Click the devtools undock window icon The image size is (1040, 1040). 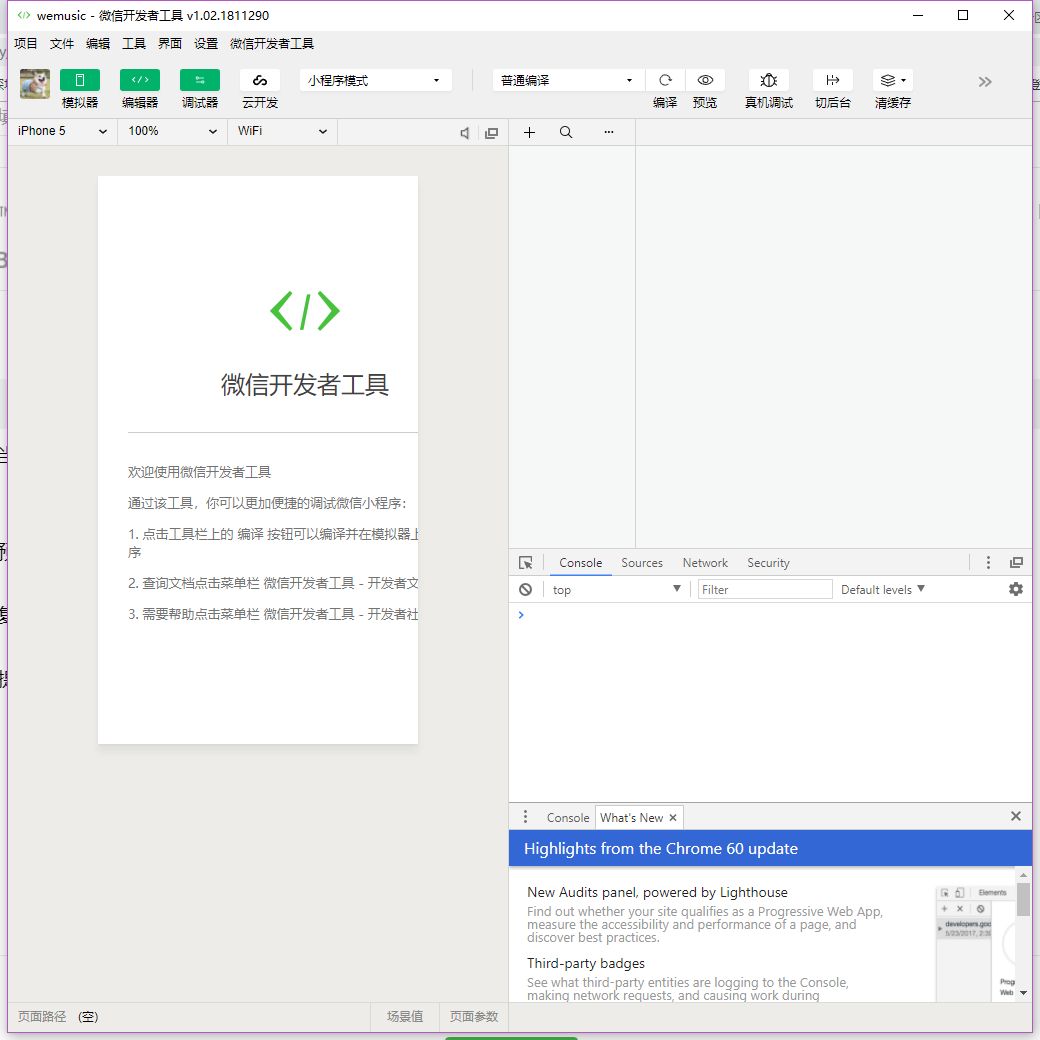[1016, 562]
